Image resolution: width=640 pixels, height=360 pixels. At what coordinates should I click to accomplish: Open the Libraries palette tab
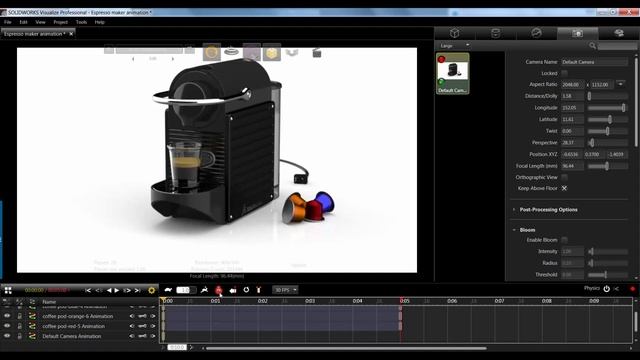click(x=618, y=33)
